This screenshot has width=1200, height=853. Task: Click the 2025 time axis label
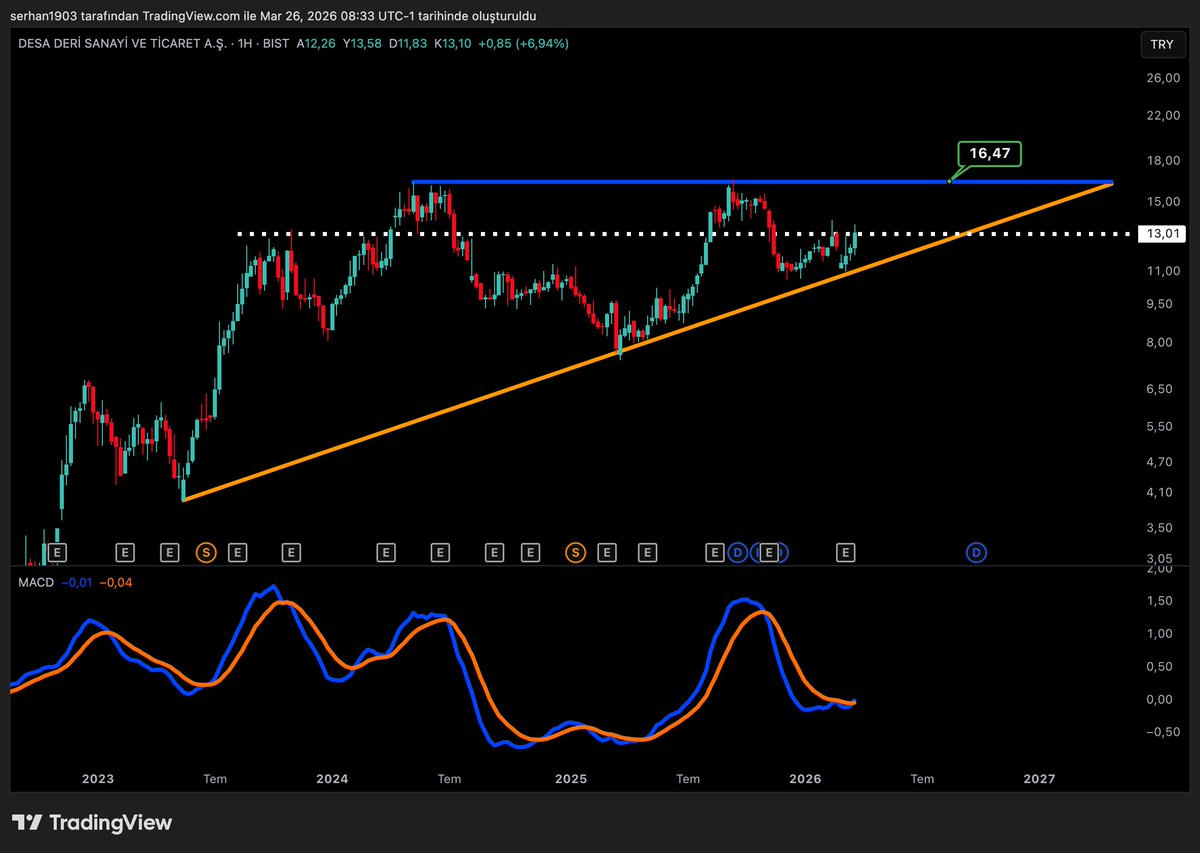click(x=570, y=779)
